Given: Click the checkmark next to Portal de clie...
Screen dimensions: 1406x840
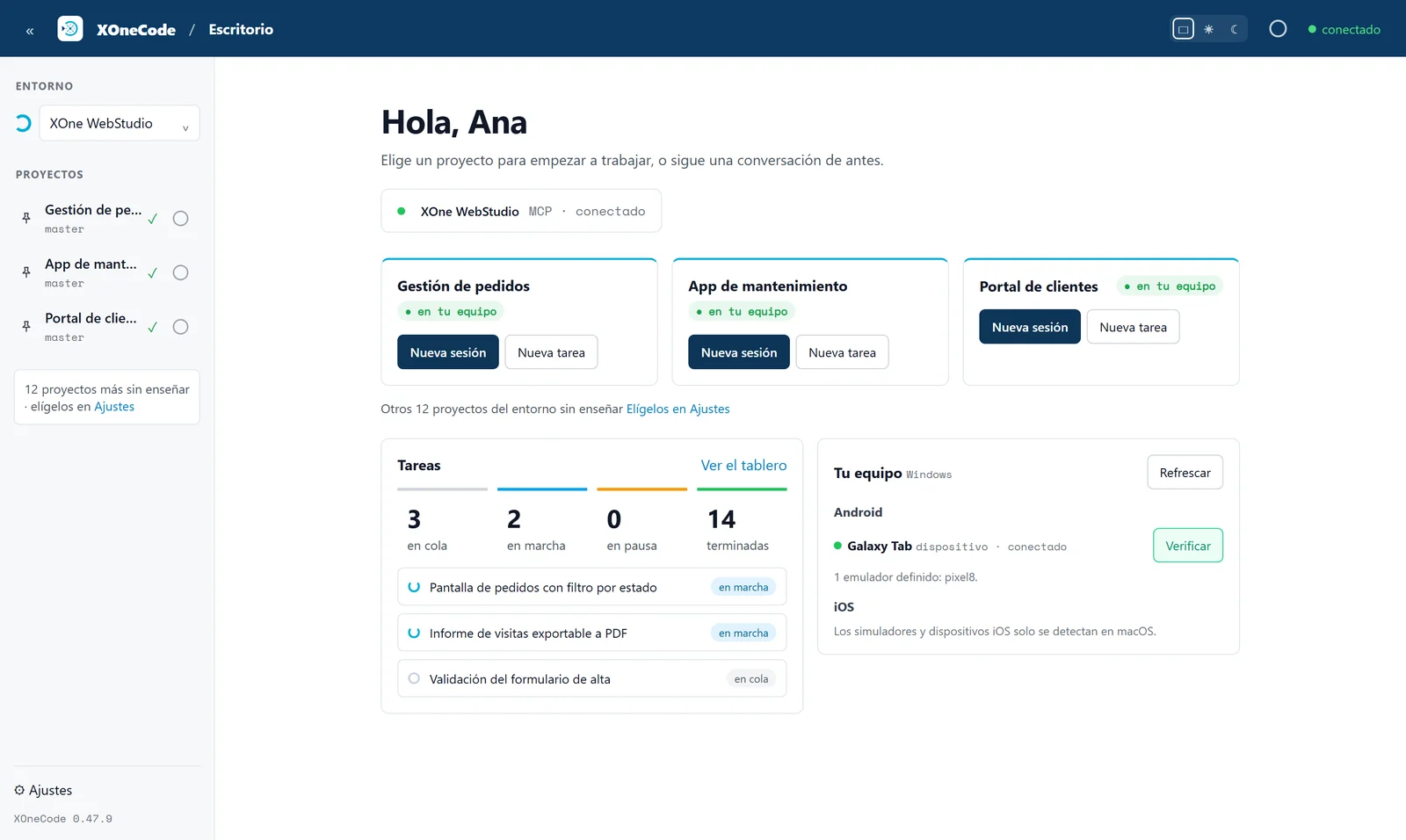Looking at the screenshot, I should point(153,327).
